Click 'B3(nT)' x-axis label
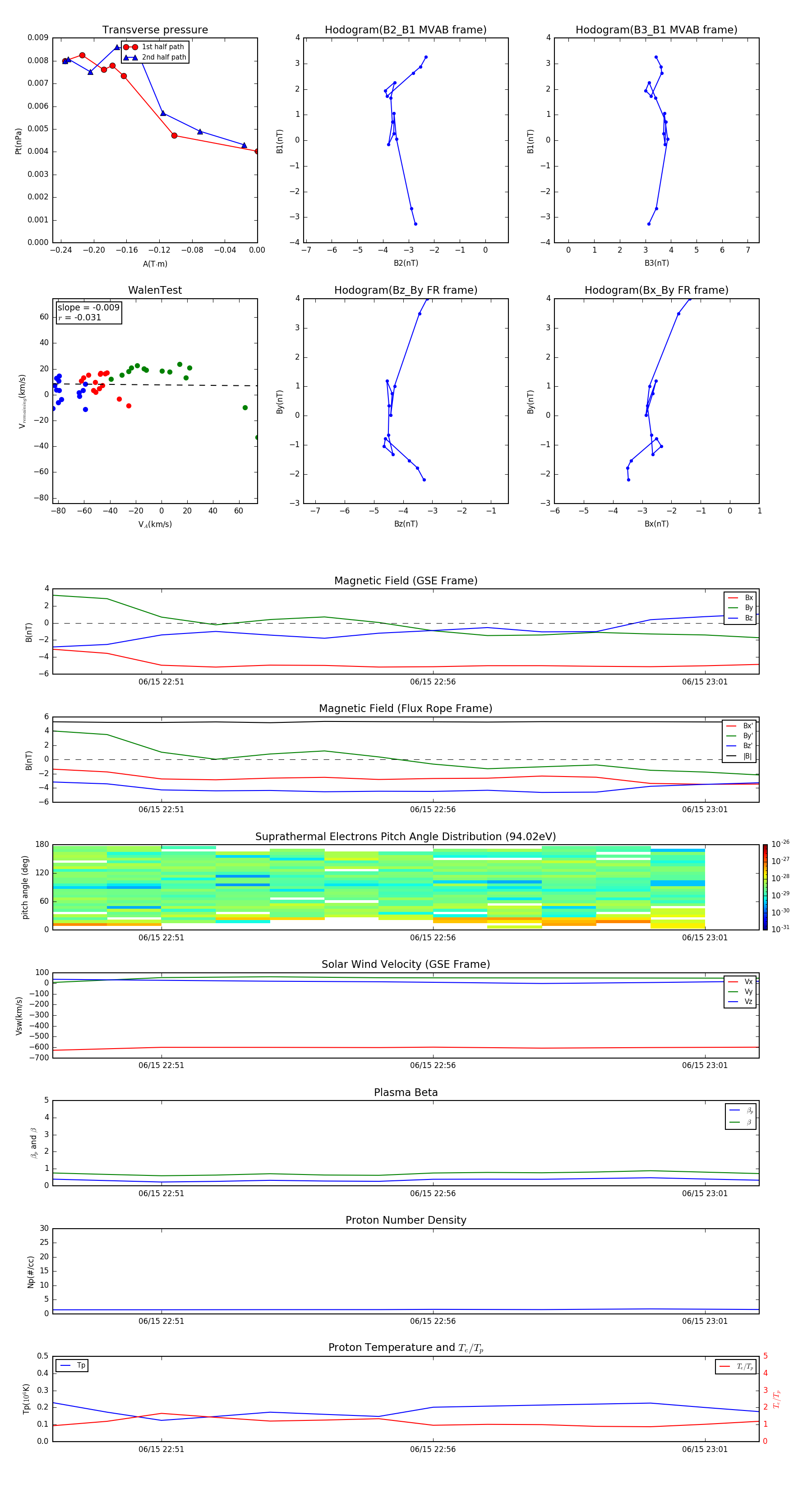 656,263
